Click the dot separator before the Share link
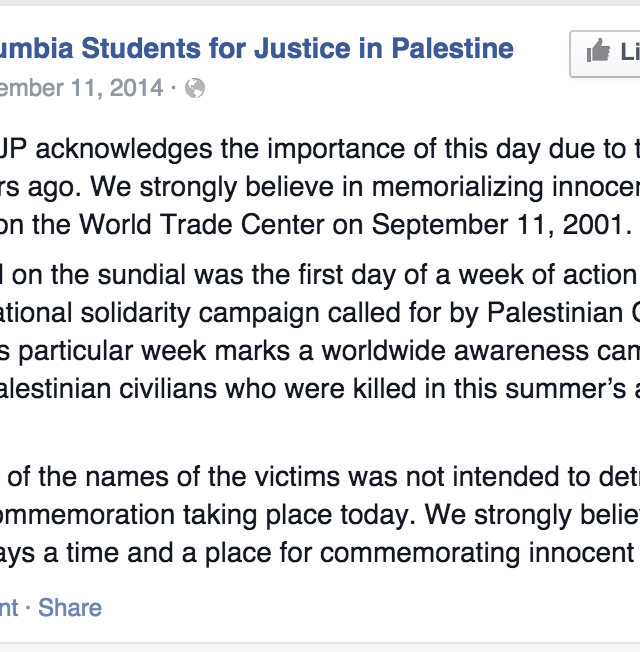Screen dimensions: 640x652 click(28, 608)
